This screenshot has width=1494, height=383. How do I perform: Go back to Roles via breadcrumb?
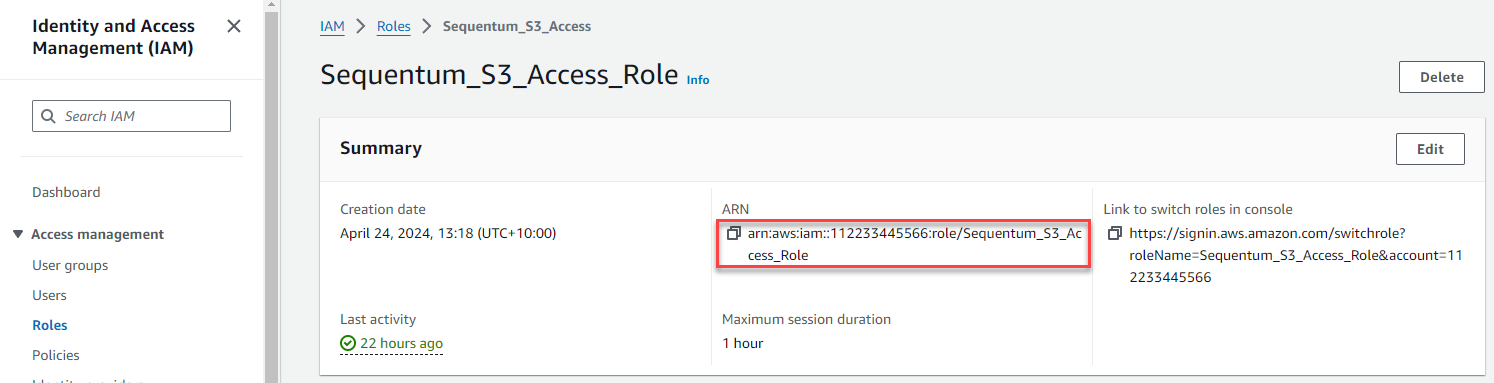[x=394, y=26]
